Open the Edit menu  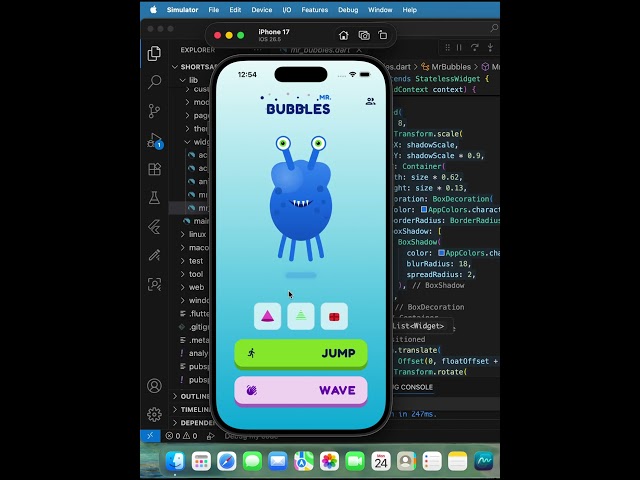[x=235, y=10]
